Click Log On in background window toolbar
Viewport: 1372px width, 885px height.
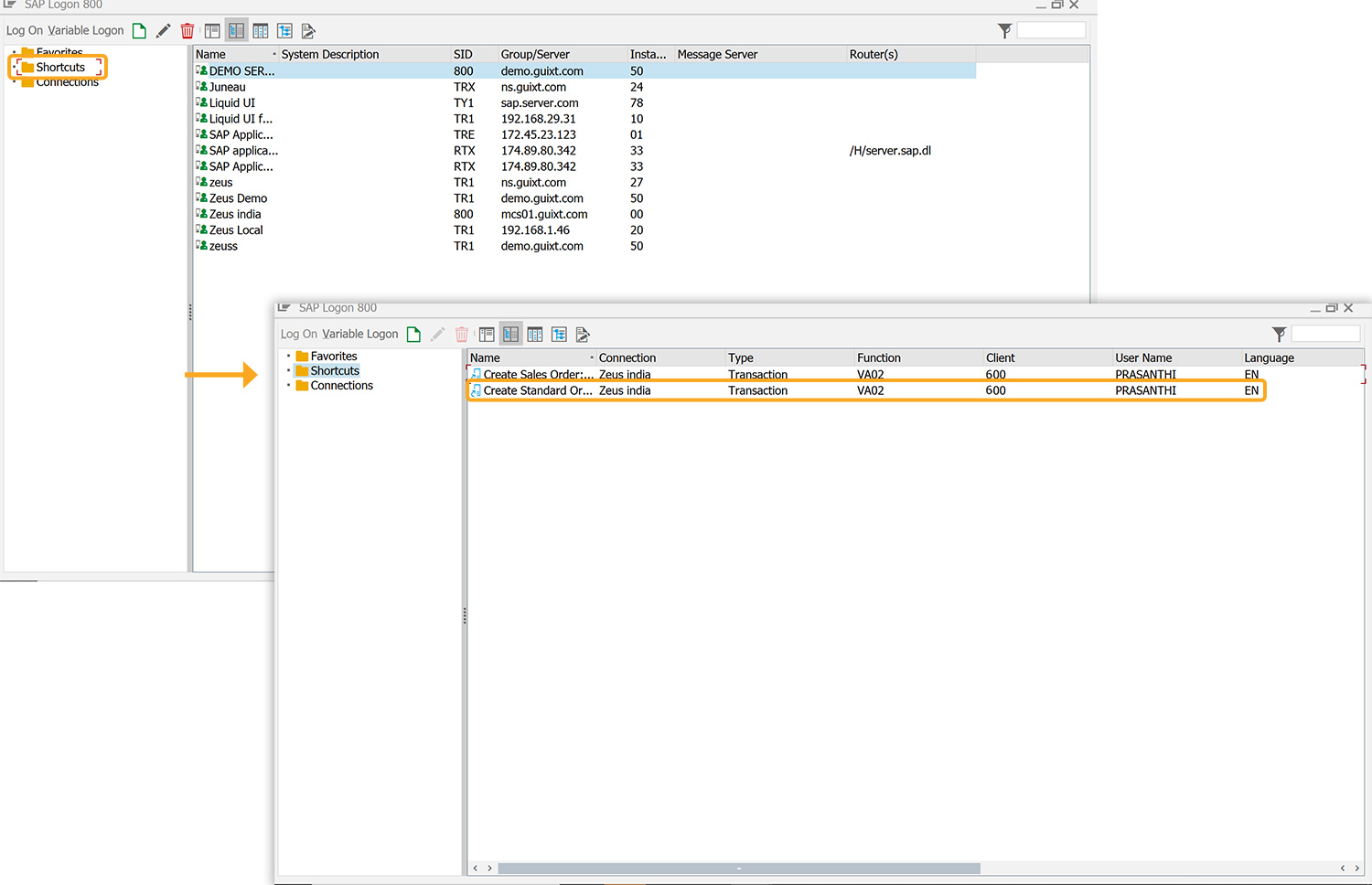coord(25,30)
